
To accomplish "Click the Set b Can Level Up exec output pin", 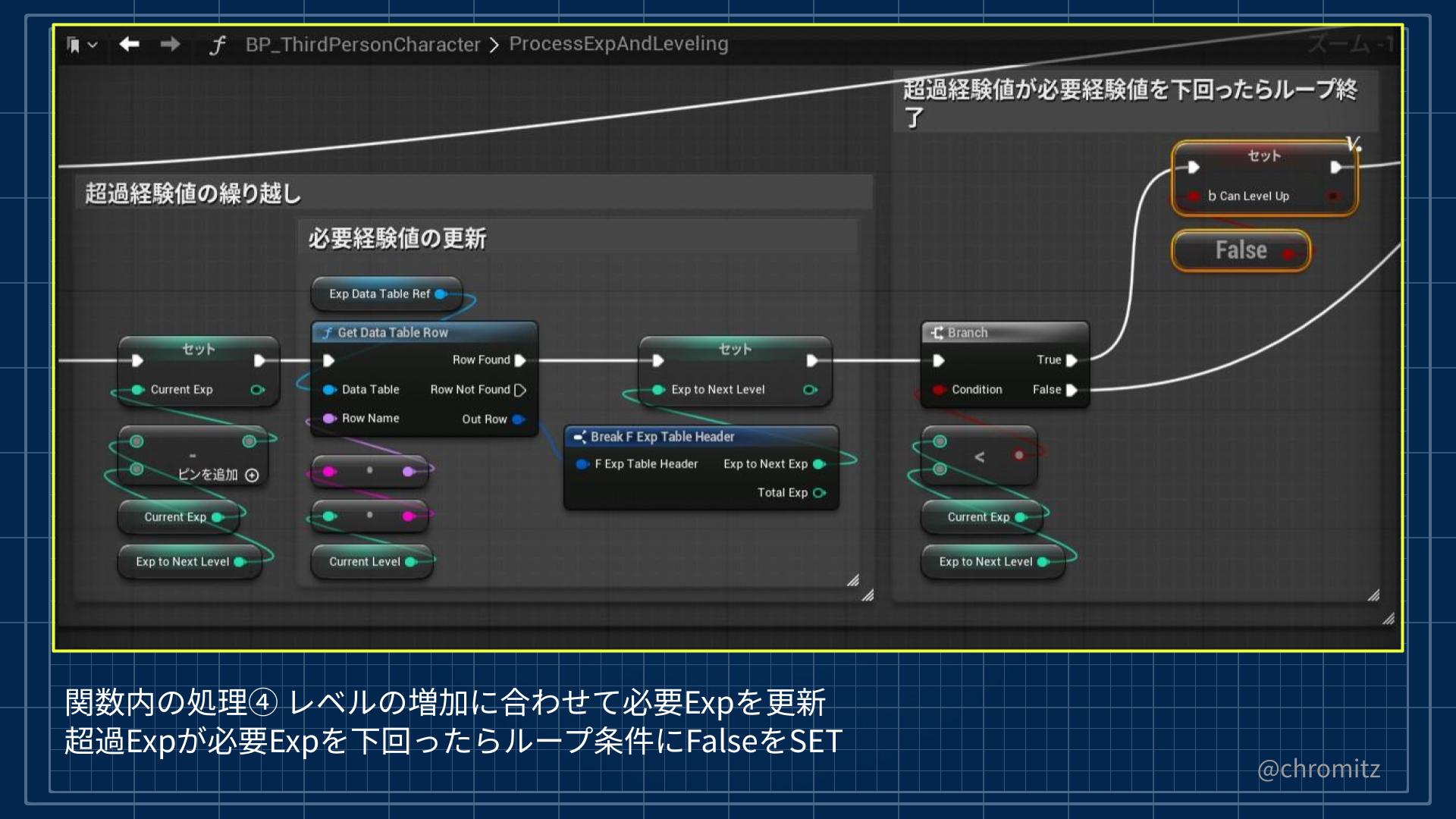I will tap(1336, 168).
